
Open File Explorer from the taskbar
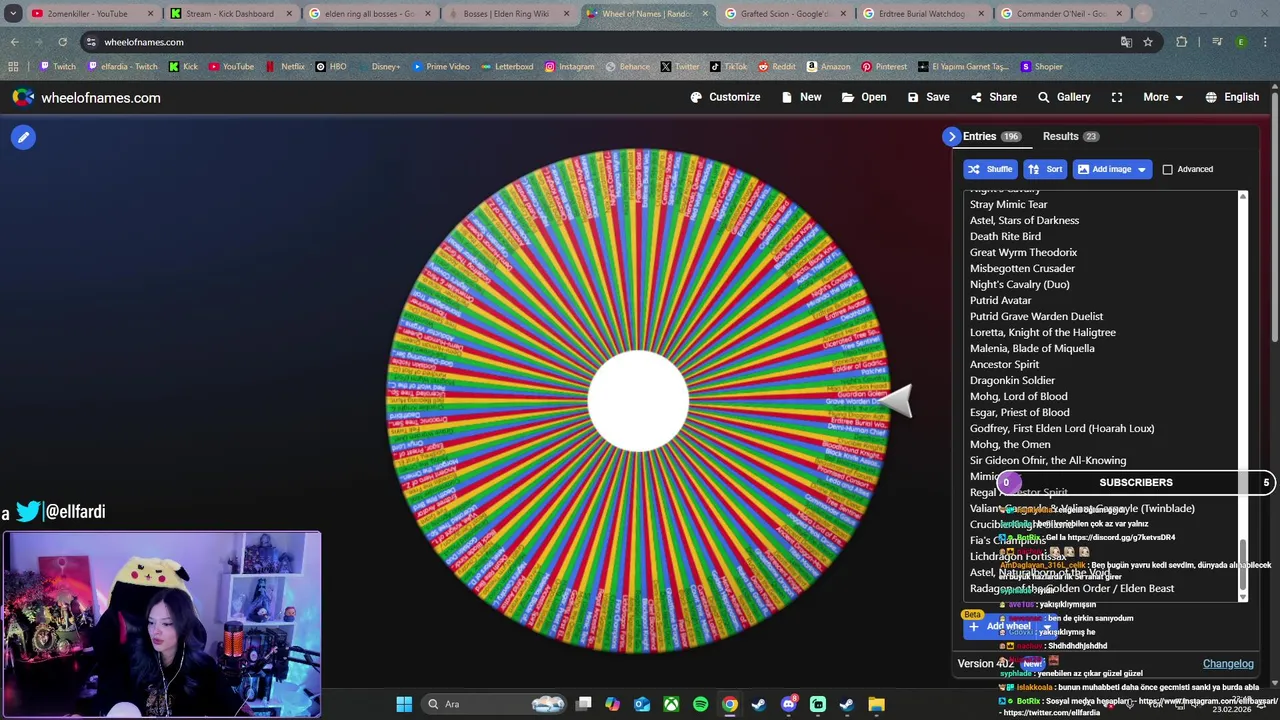(876, 704)
